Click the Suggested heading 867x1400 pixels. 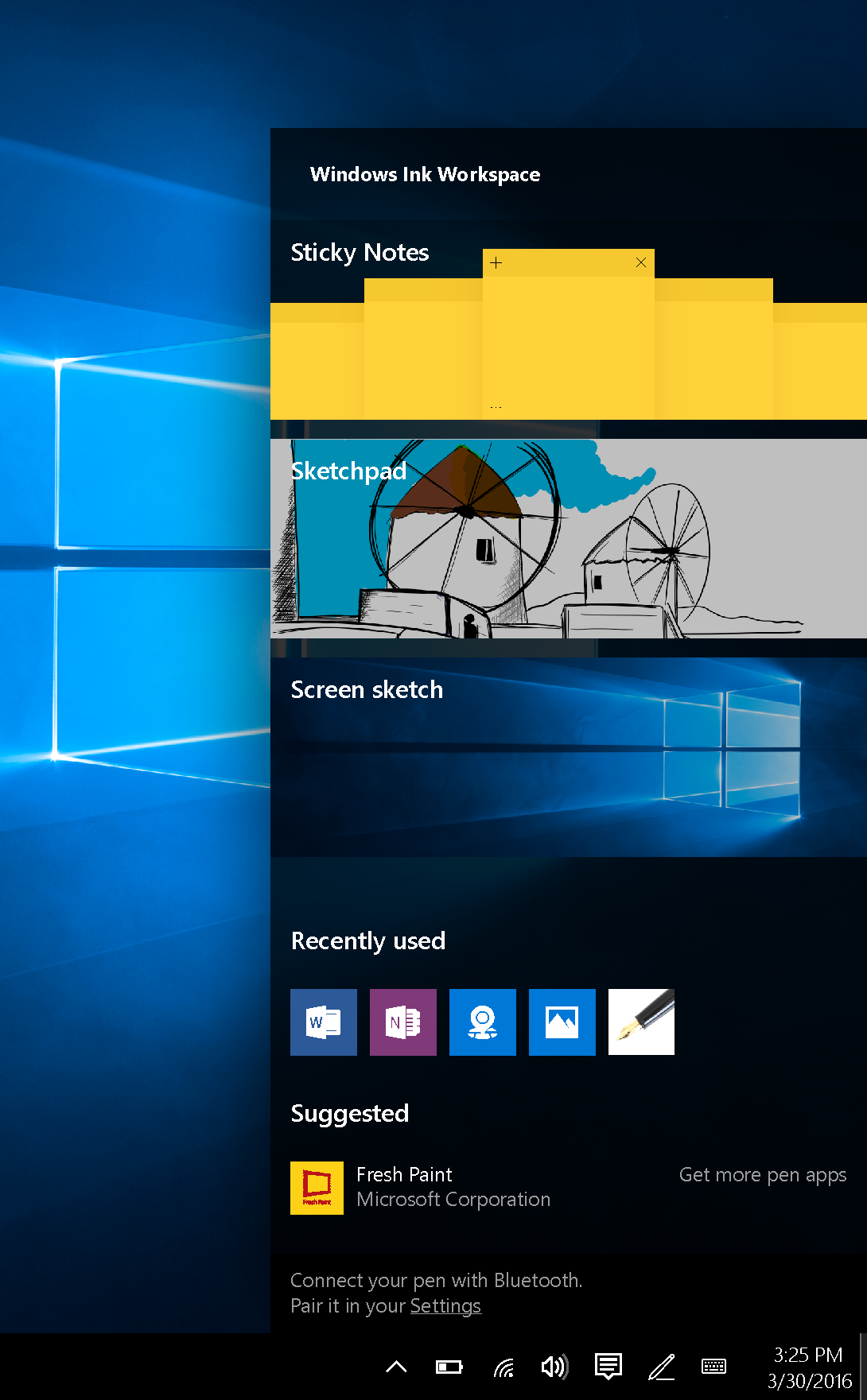pyautogui.click(x=350, y=1114)
